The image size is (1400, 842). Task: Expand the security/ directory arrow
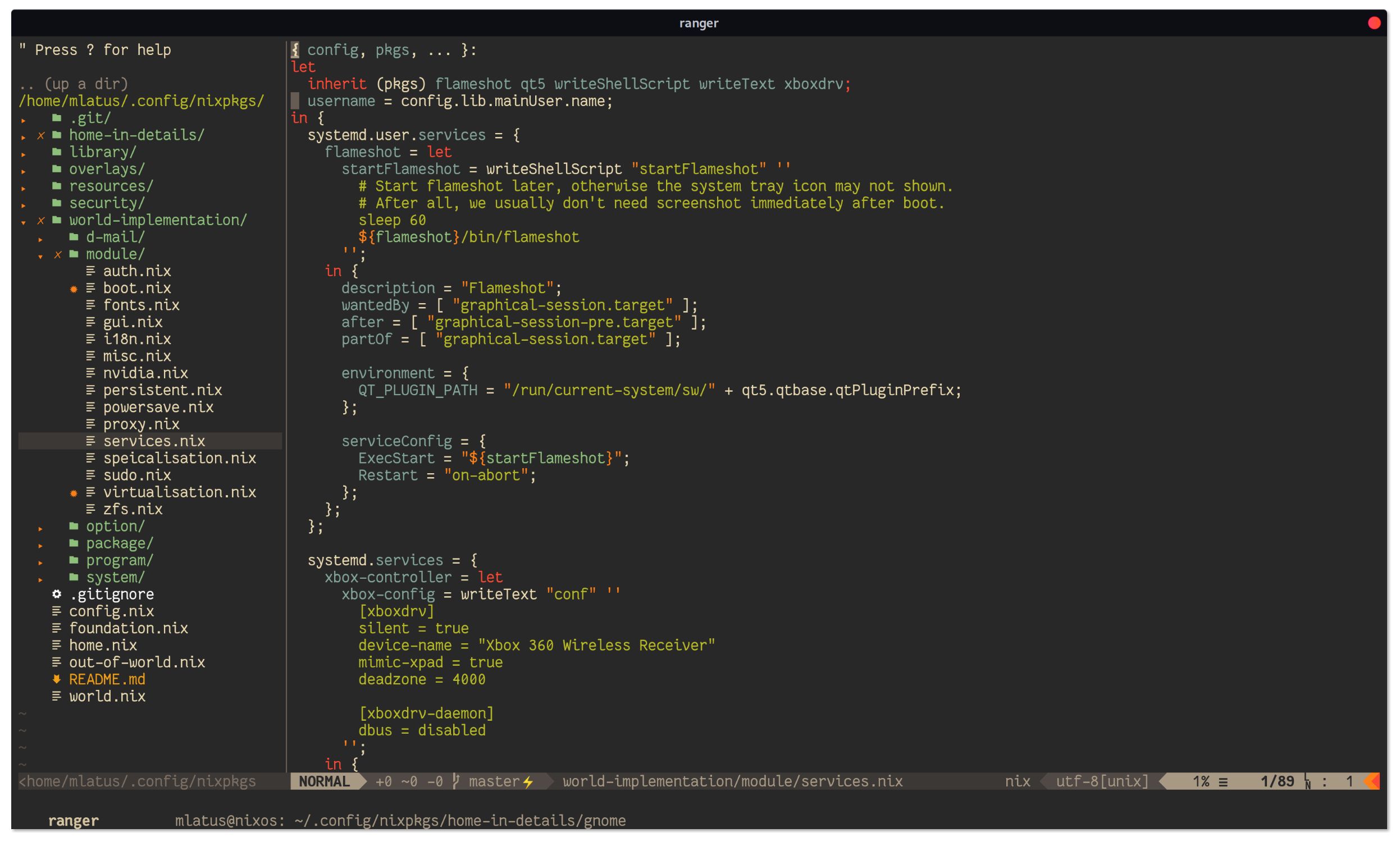23,205
